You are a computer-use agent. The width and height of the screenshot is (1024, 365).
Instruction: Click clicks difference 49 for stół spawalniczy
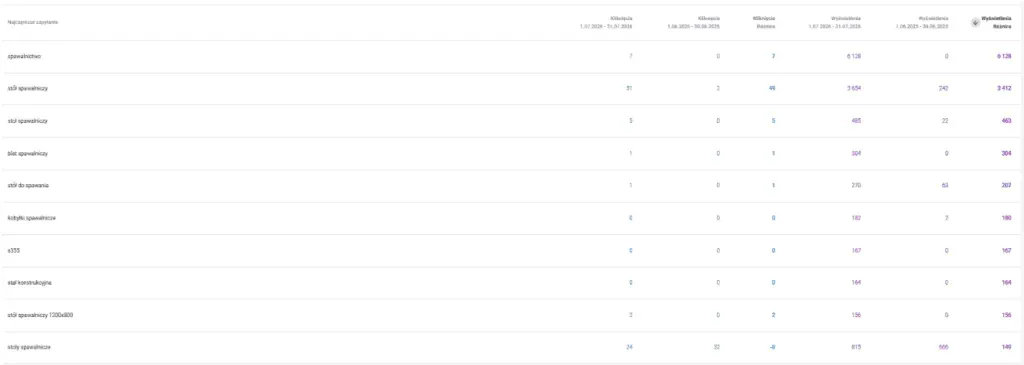point(772,89)
